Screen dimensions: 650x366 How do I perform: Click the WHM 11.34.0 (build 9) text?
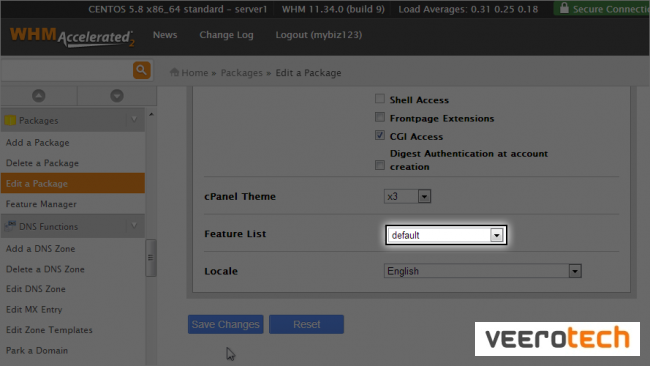click(x=333, y=9)
